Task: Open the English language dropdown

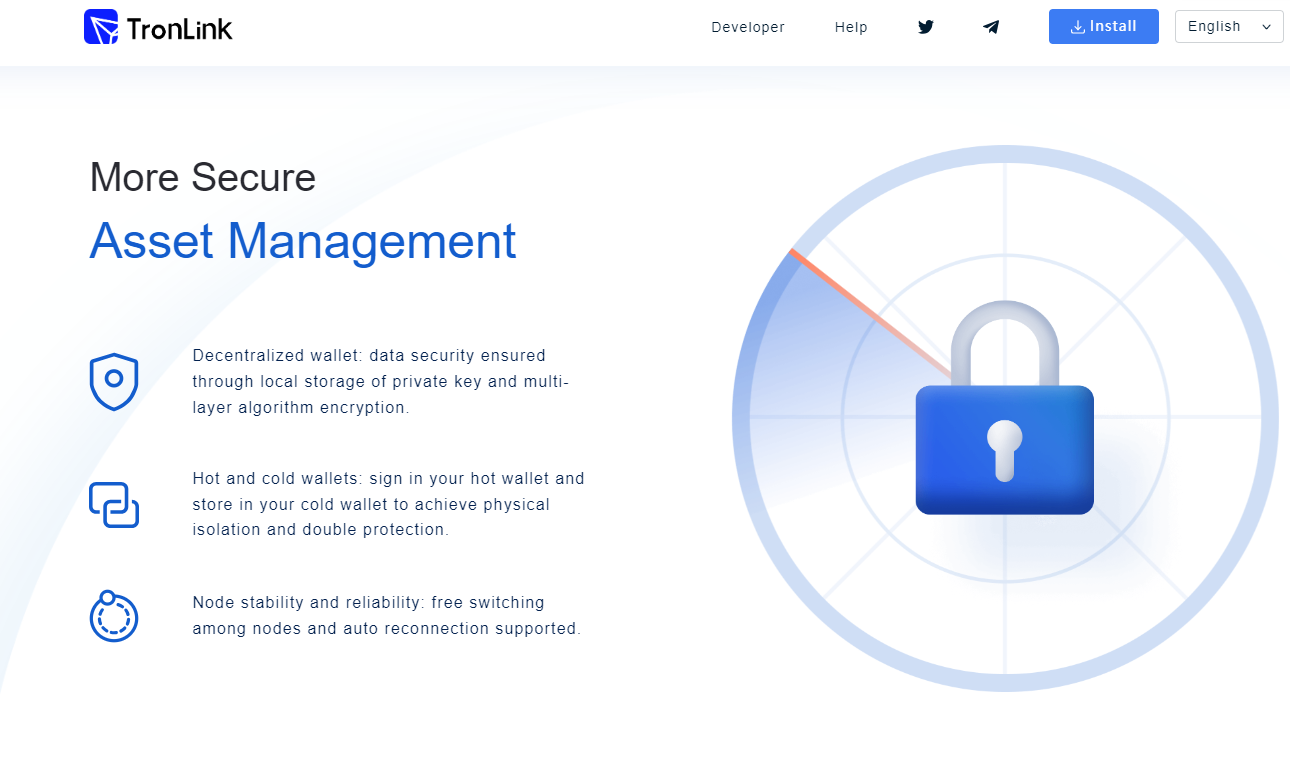Action: [1215, 27]
